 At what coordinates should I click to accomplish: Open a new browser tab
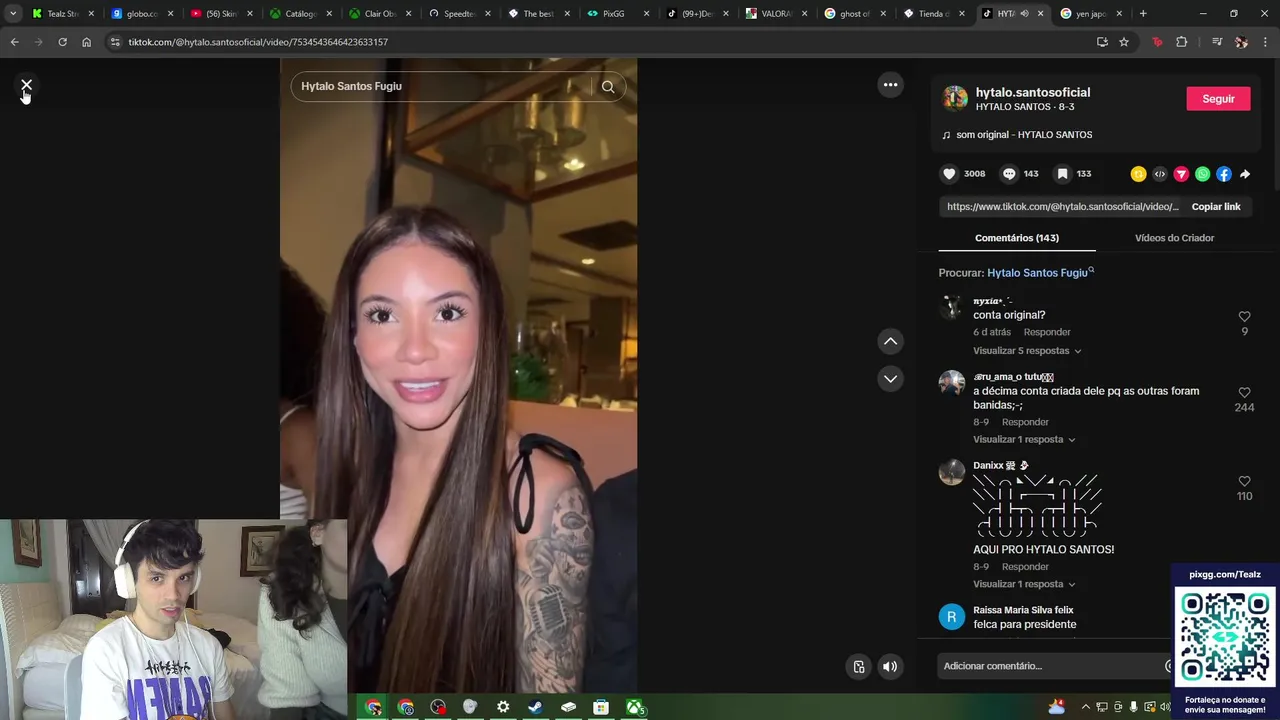pyautogui.click(x=1143, y=14)
